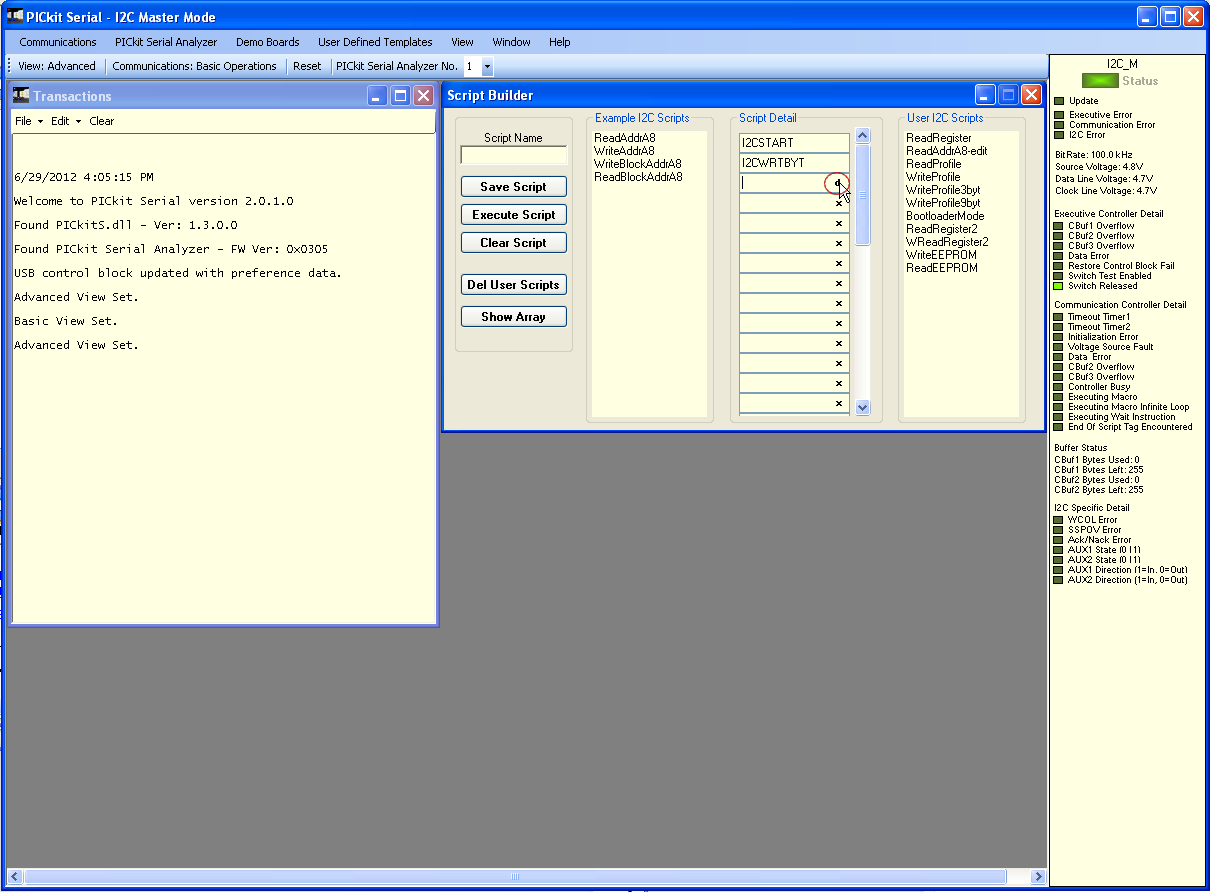Open the PICkit Serial Analyzer No. dropdown
Viewport: 1210px width, 892px height.
(x=487, y=66)
